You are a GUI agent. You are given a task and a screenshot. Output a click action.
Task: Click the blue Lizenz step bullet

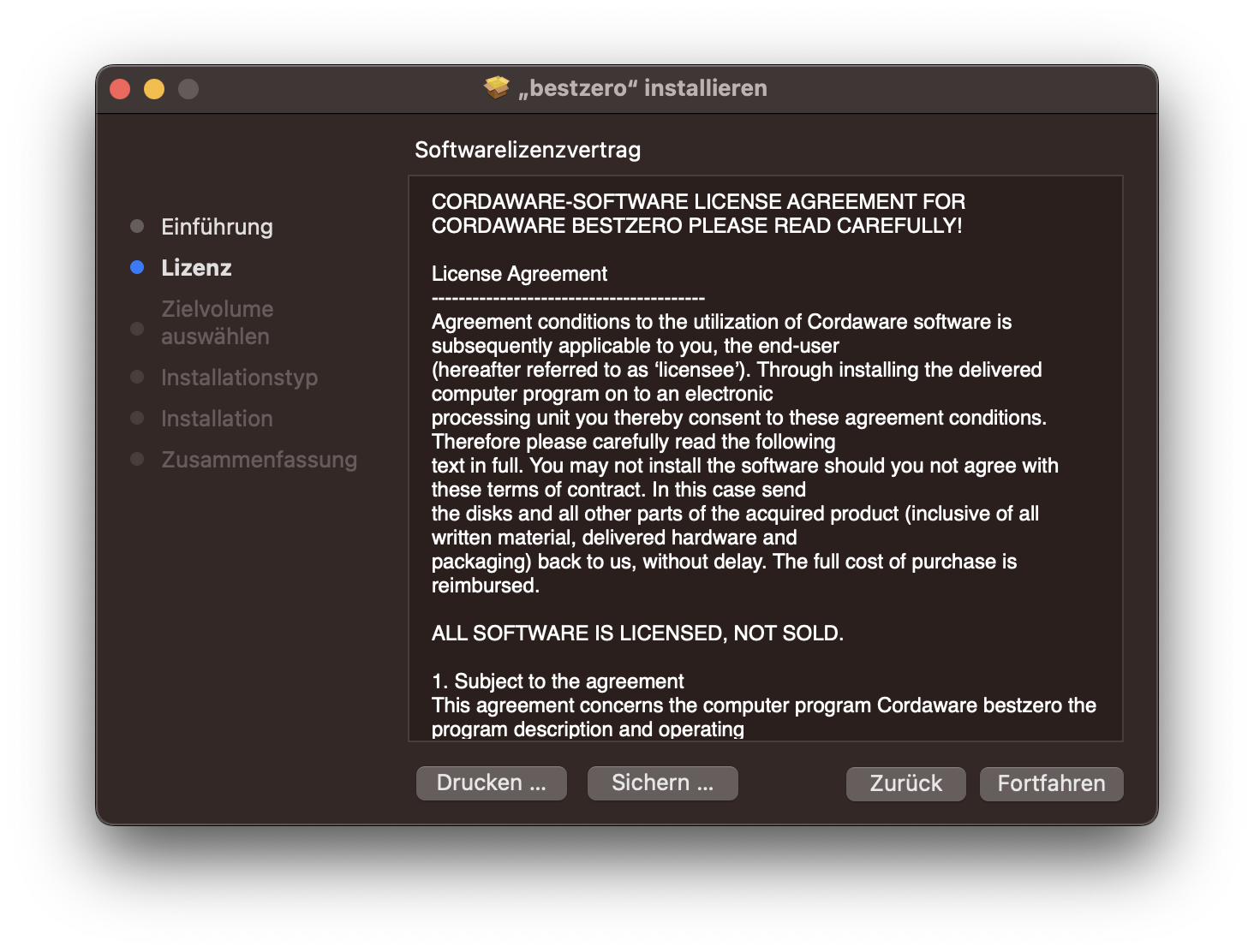137,267
